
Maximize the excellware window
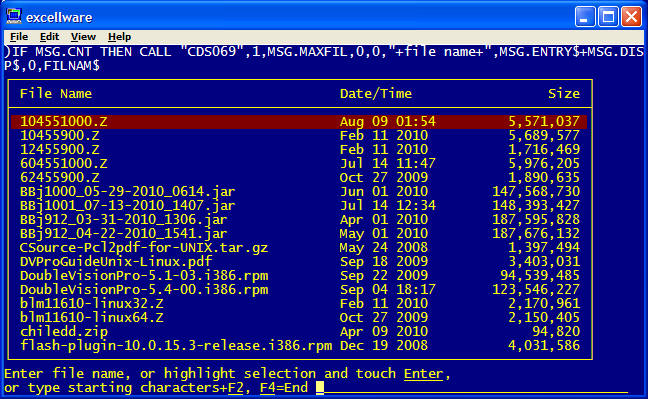click(608, 17)
